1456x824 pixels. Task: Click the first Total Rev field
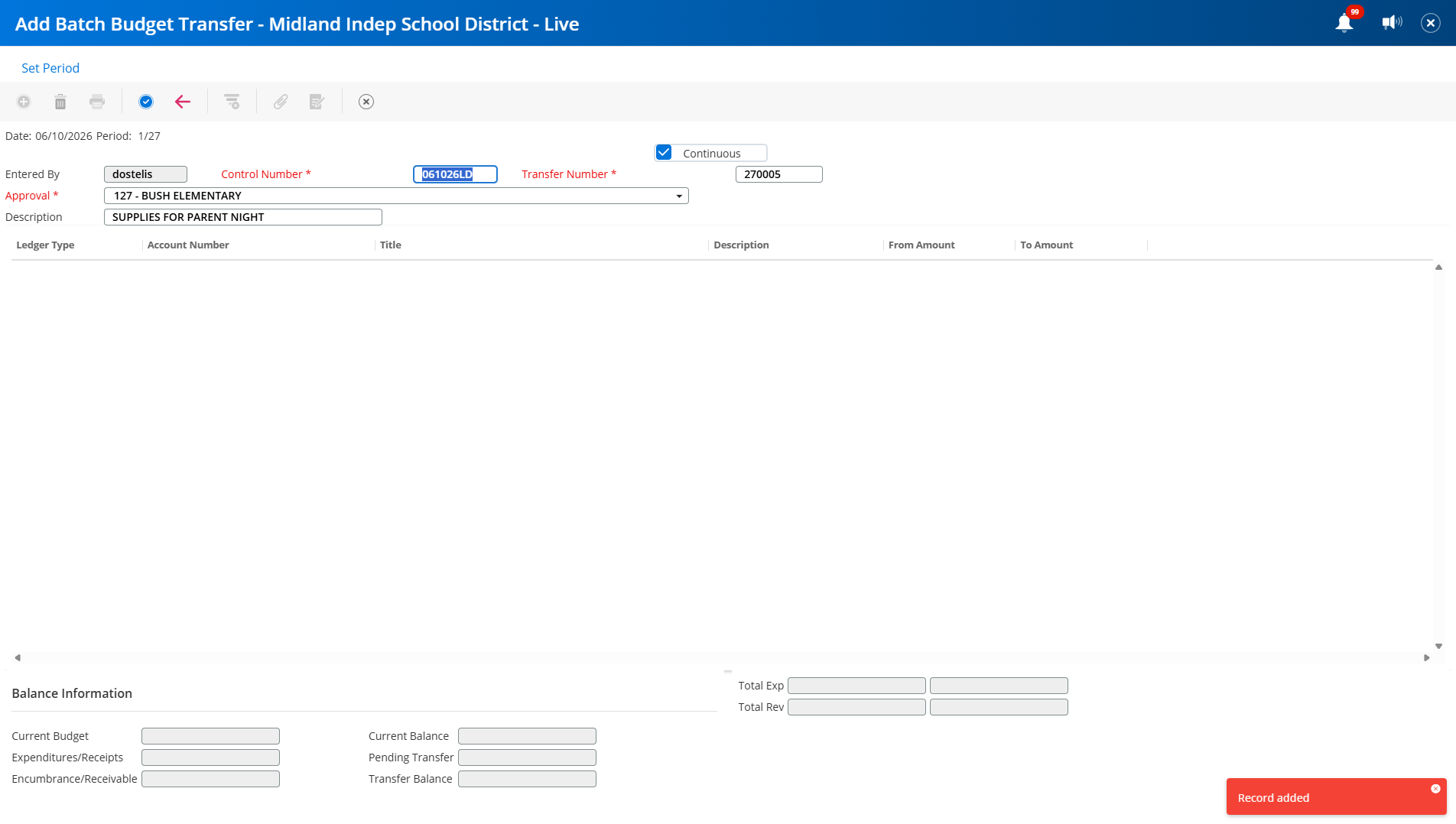point(856,707)
